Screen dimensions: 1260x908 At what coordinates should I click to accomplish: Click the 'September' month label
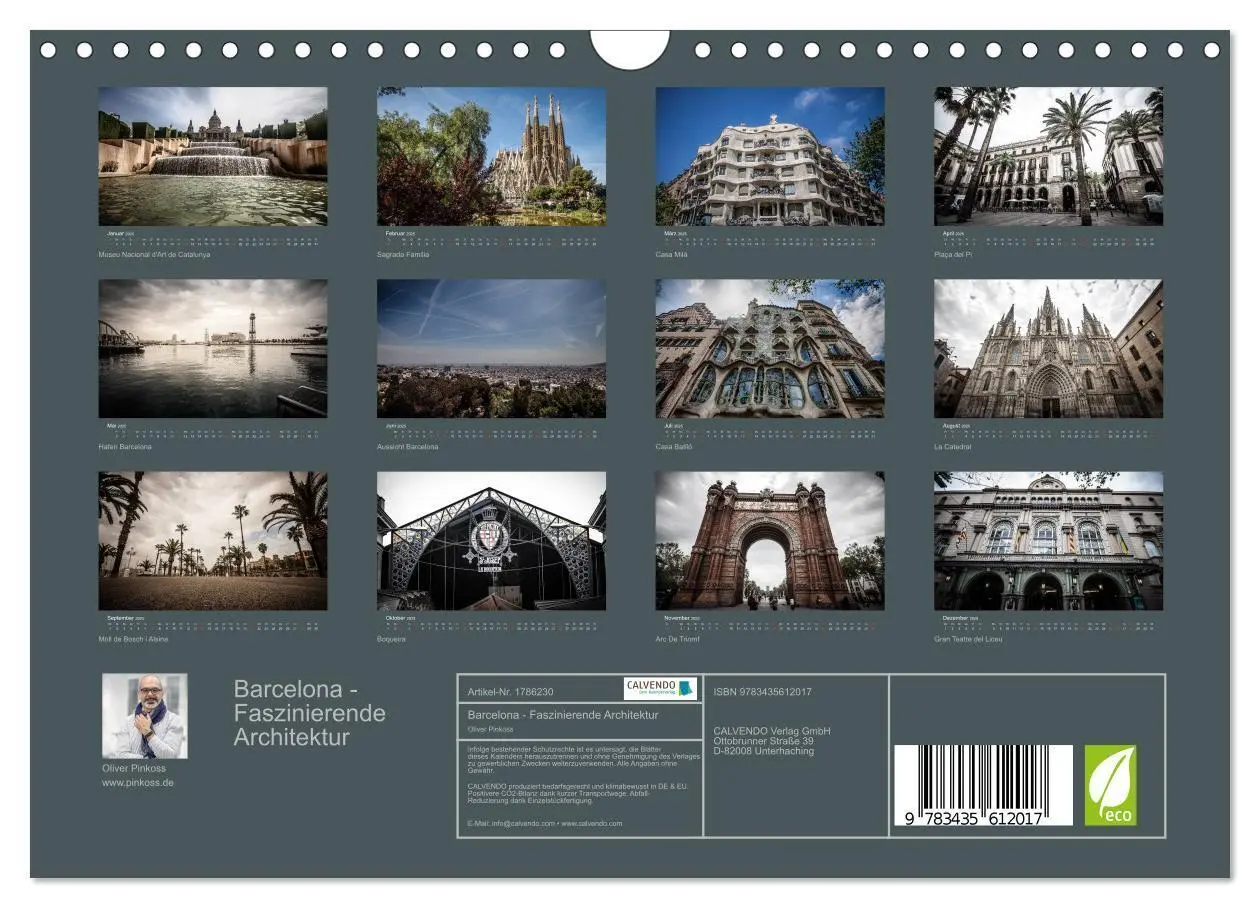coord(119,618)
